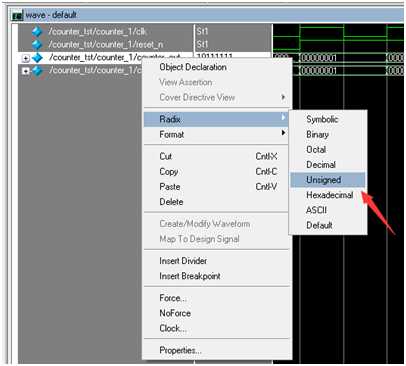406x366 pixels.
Task: Set radix to Binary
Action: tap(317, 134)
